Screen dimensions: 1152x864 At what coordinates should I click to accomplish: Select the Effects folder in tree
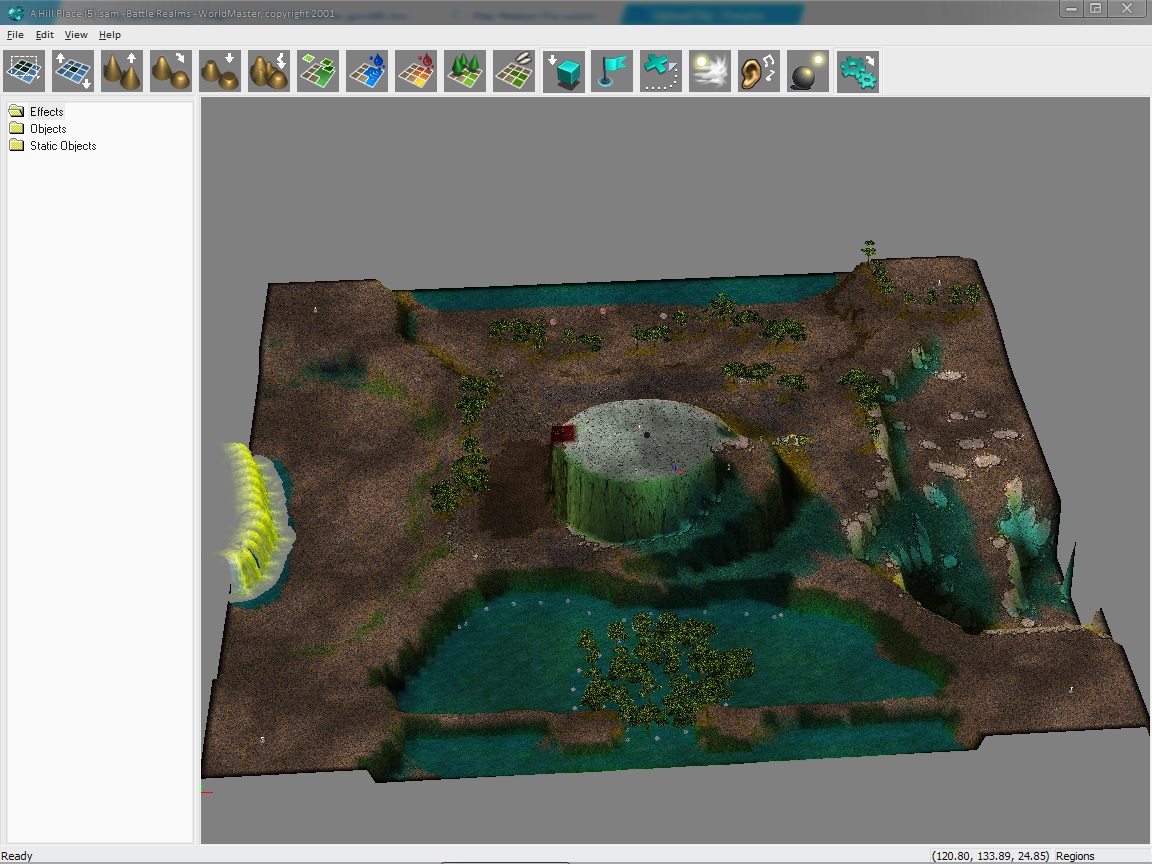[x=46, y=112]
